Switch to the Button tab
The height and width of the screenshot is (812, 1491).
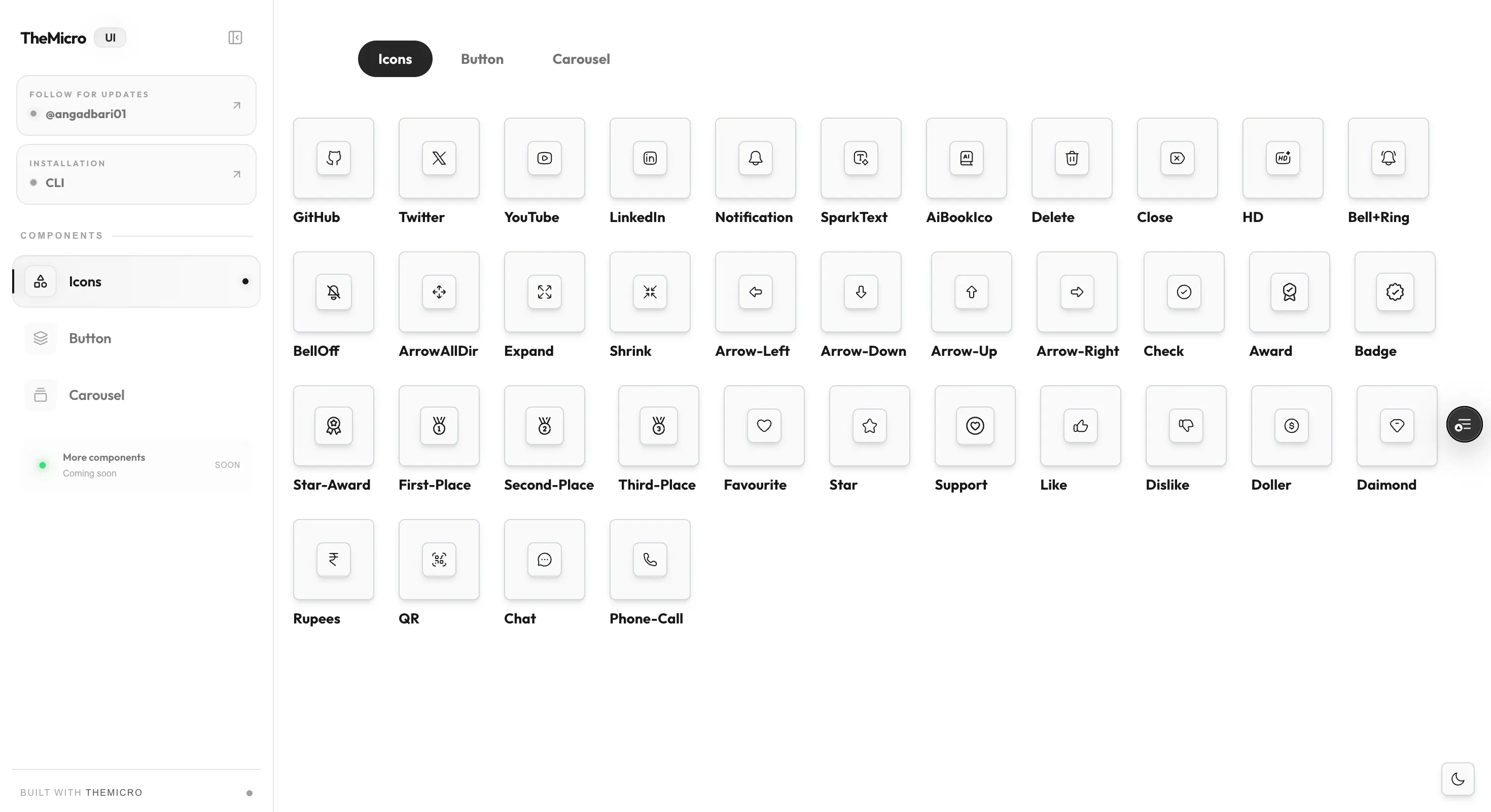click(x=482, y=59)
